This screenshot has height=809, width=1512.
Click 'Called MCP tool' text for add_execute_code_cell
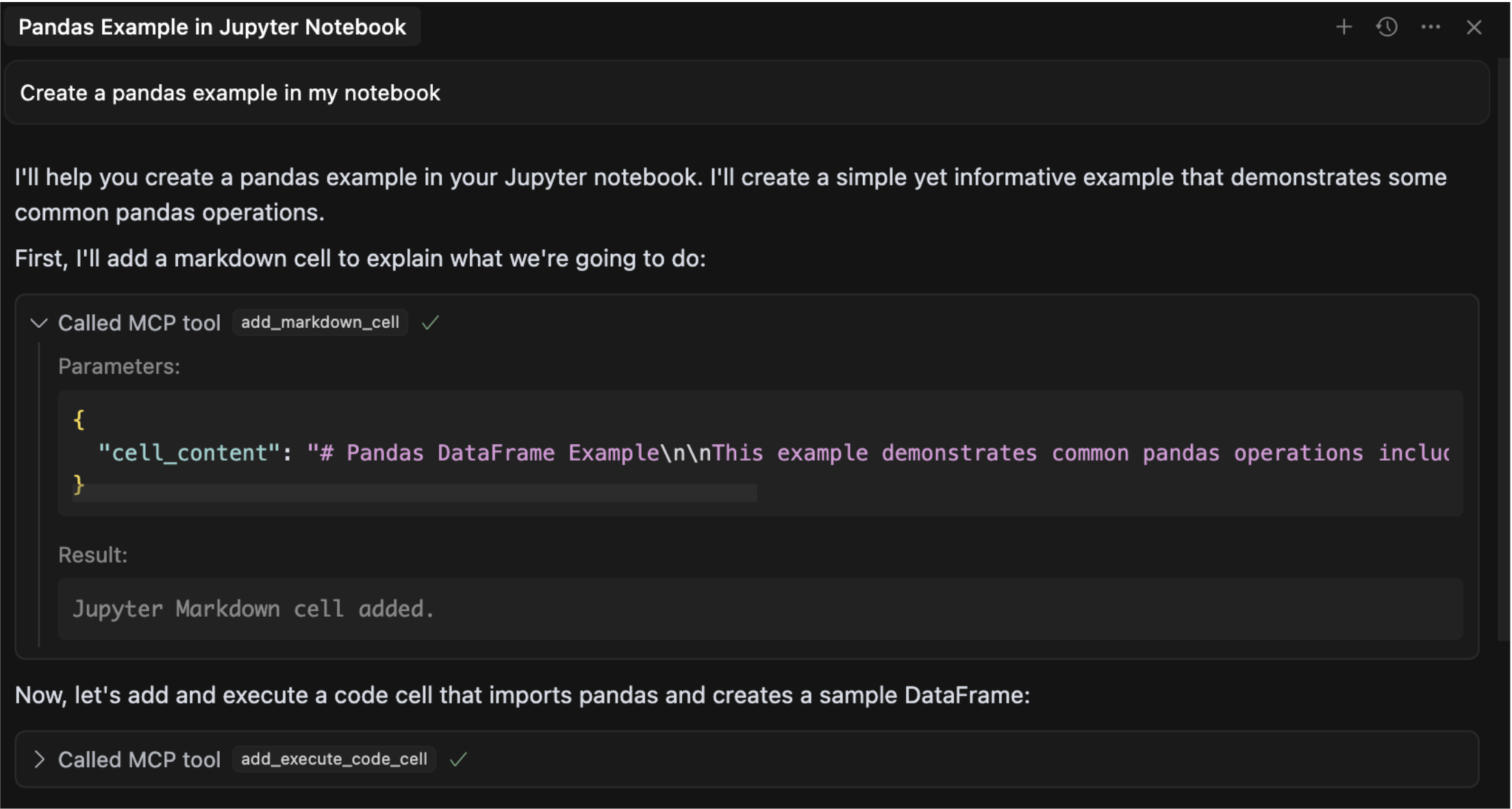139,759
